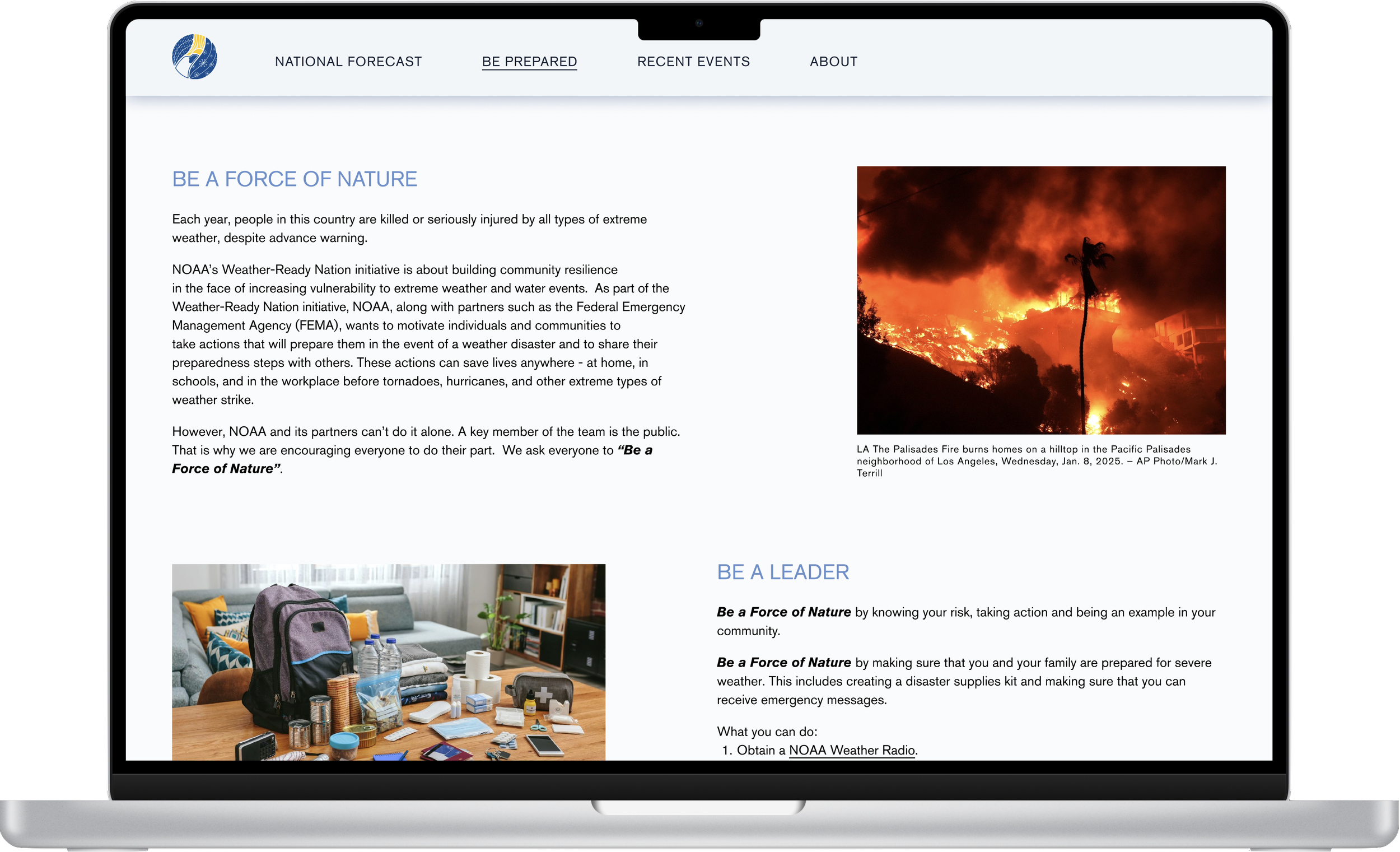Click the 'What you can do:' text
Screen dimensions: 1400x852
(767, 732)
